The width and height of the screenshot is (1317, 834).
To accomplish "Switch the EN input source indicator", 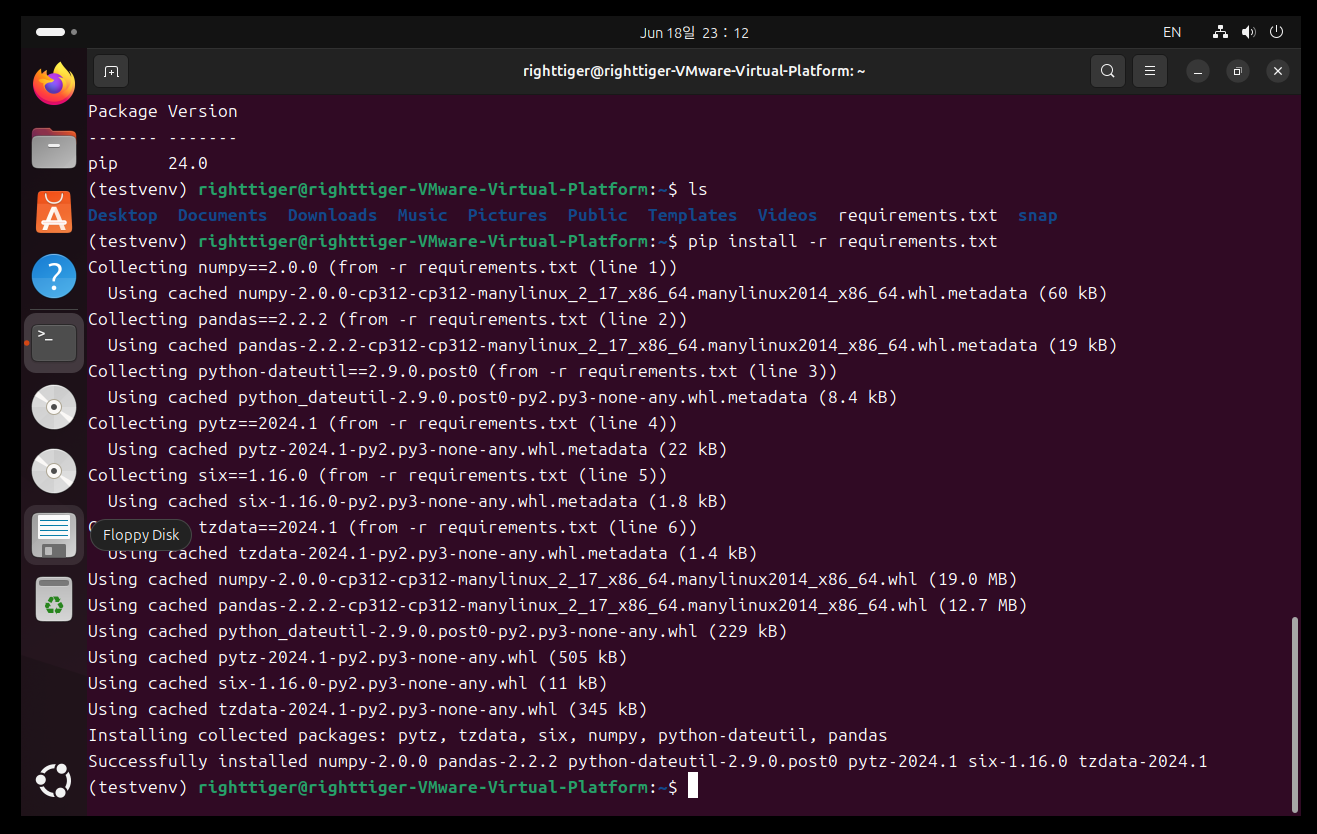I will coord(1172,32).
